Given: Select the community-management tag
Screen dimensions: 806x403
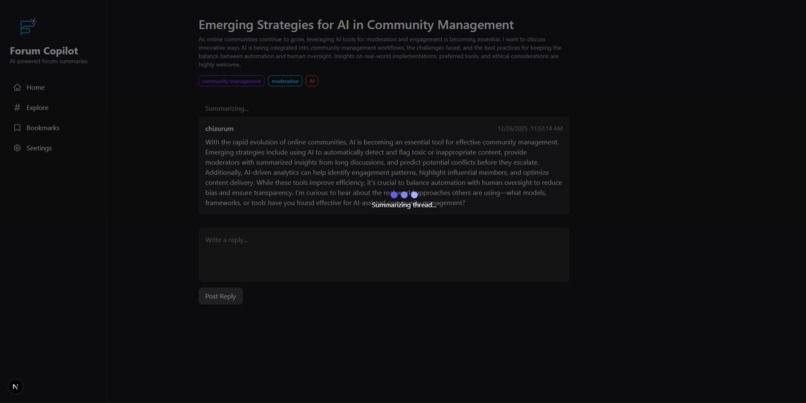Looking at the screenshot, I should (x=231, y=81).
